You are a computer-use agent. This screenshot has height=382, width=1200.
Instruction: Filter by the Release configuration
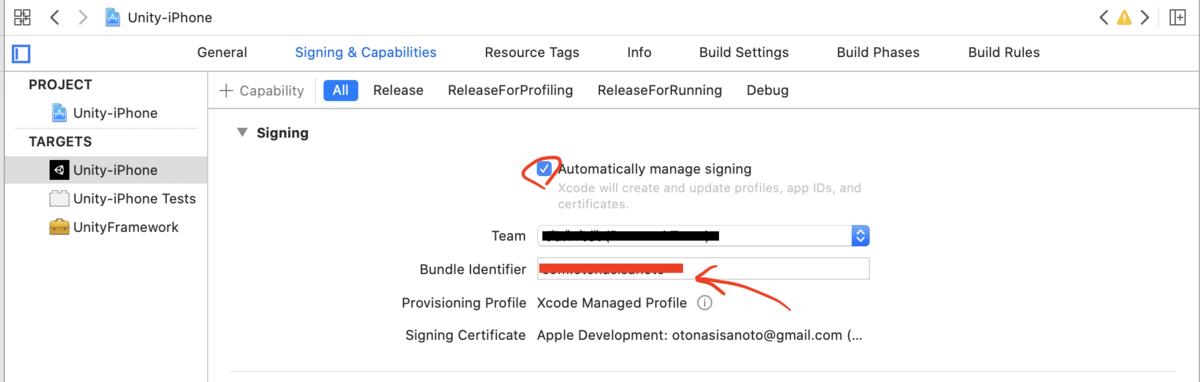coord(398,90)
